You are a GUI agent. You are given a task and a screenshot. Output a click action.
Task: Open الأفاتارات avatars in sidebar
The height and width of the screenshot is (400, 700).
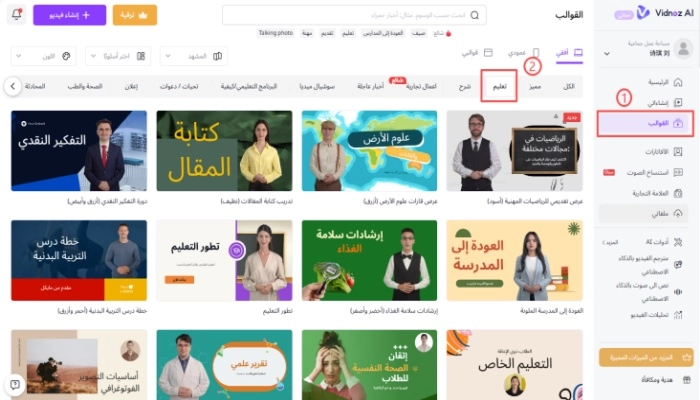(663, 152)
